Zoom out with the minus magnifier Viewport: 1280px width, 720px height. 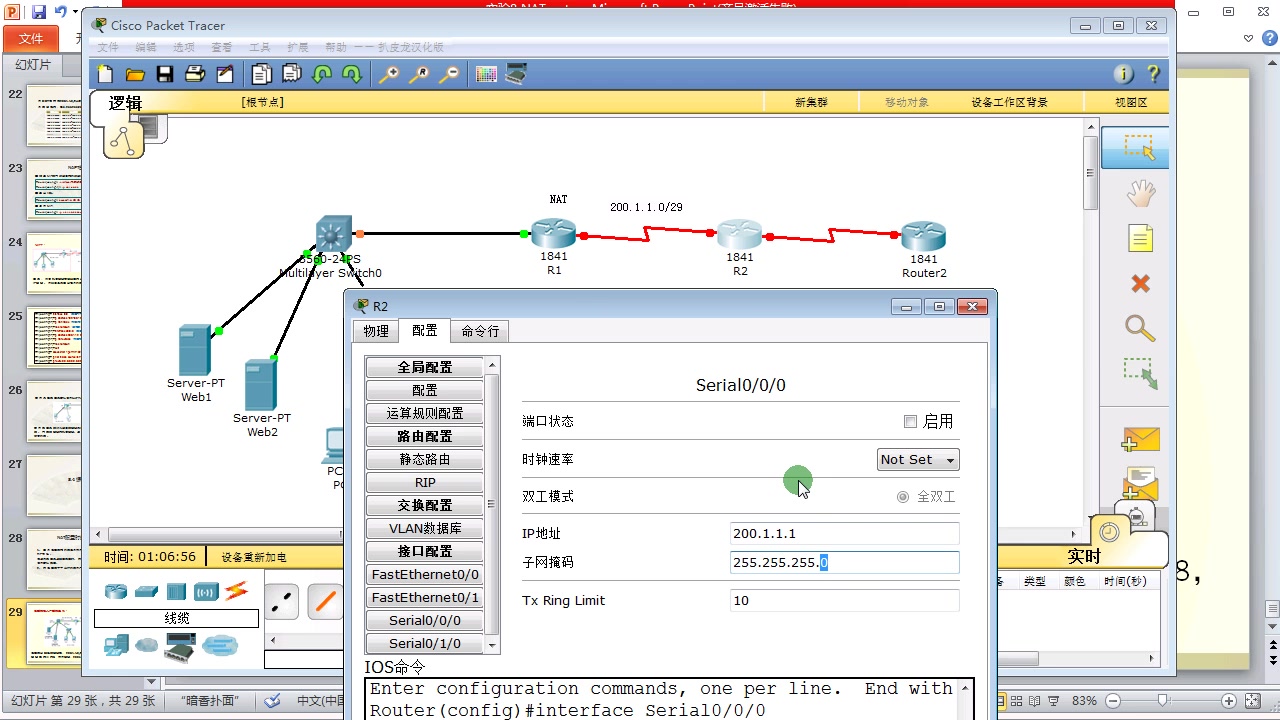pos(449,74)
